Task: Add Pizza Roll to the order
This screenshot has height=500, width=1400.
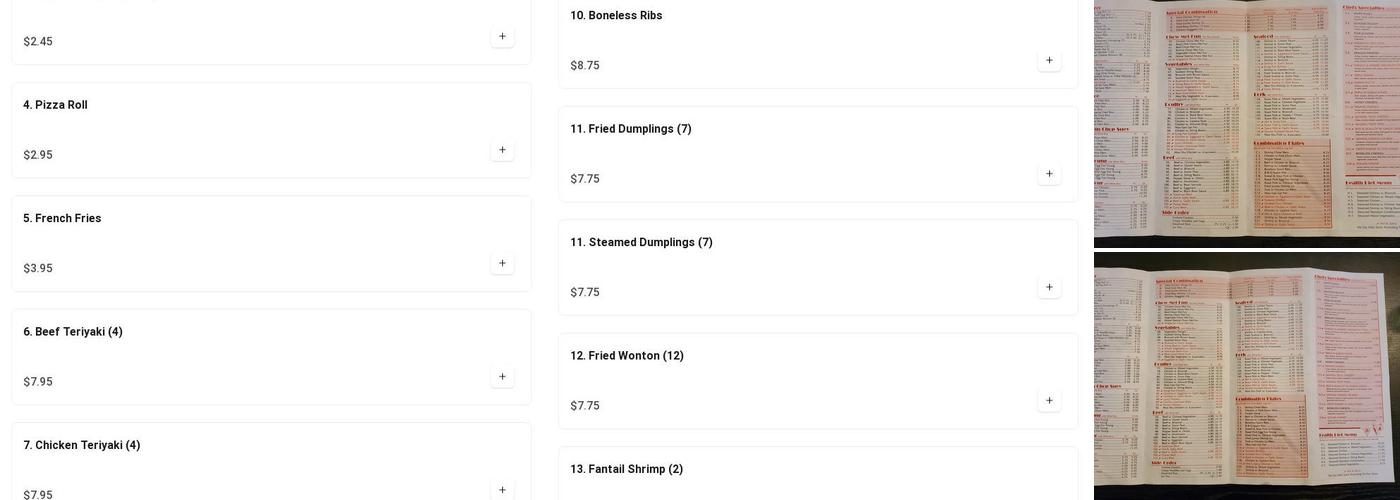Action: (502, 150)
